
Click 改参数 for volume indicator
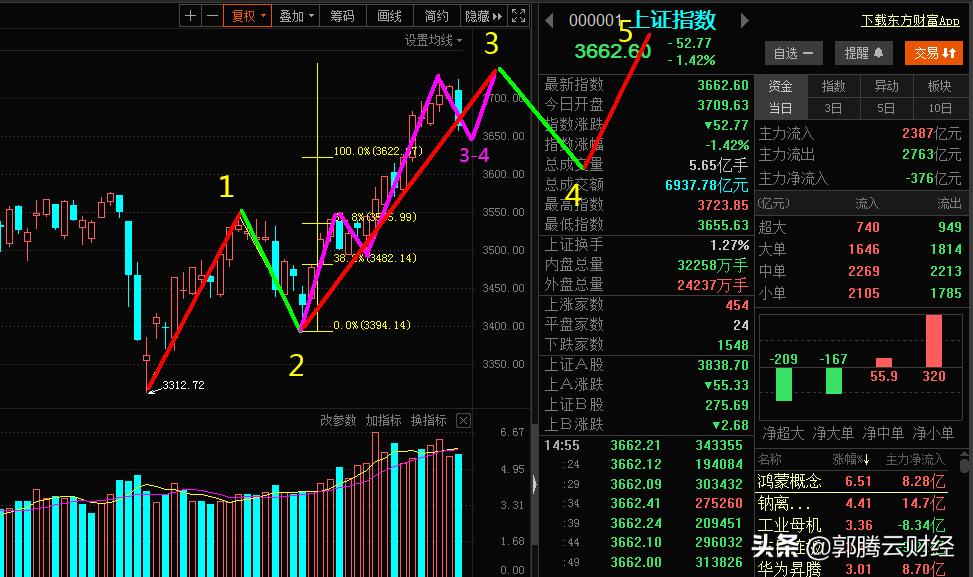point(338,421)
